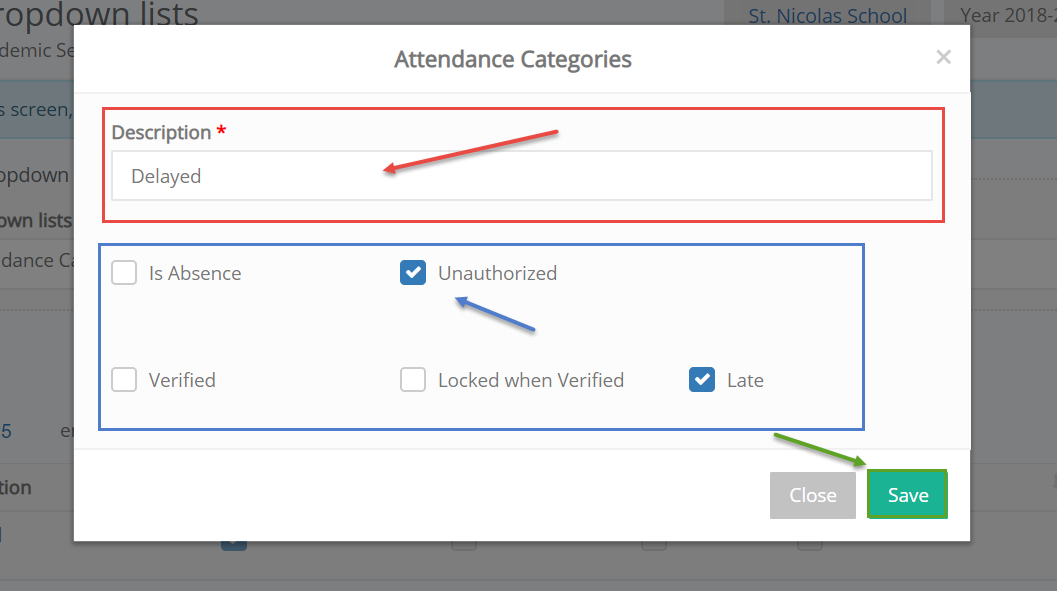Open the St. Nicolas School link
The image size is (1057, 591).
pyautogui.click(x=827, y=15)
